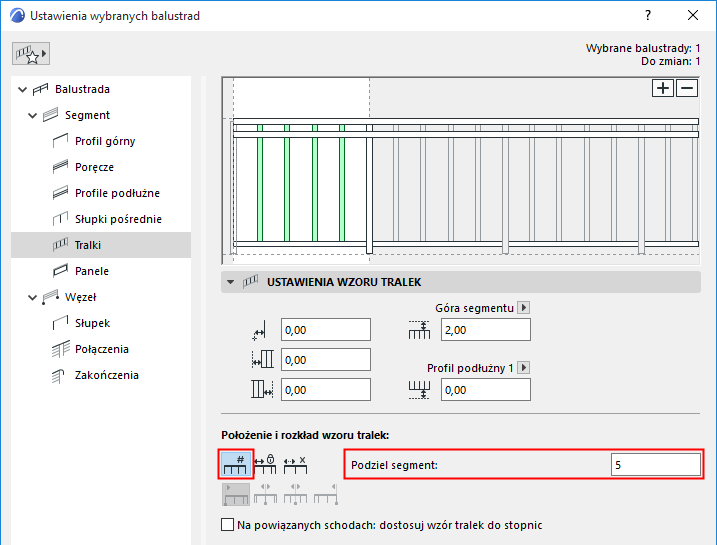Edit the Podziel segment value field
Screen dimensions: 717x545
655,465
